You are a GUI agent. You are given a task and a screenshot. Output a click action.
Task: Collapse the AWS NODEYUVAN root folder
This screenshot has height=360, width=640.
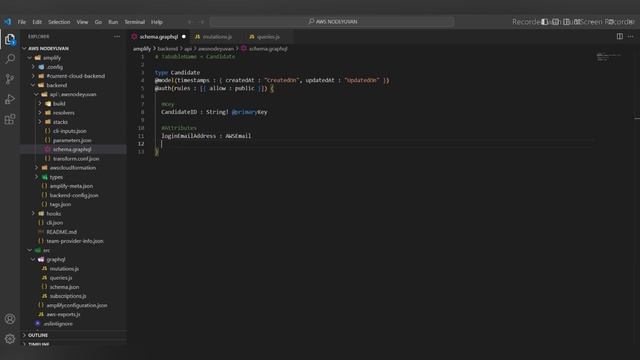pyautogui.click(x=24, y=48)
